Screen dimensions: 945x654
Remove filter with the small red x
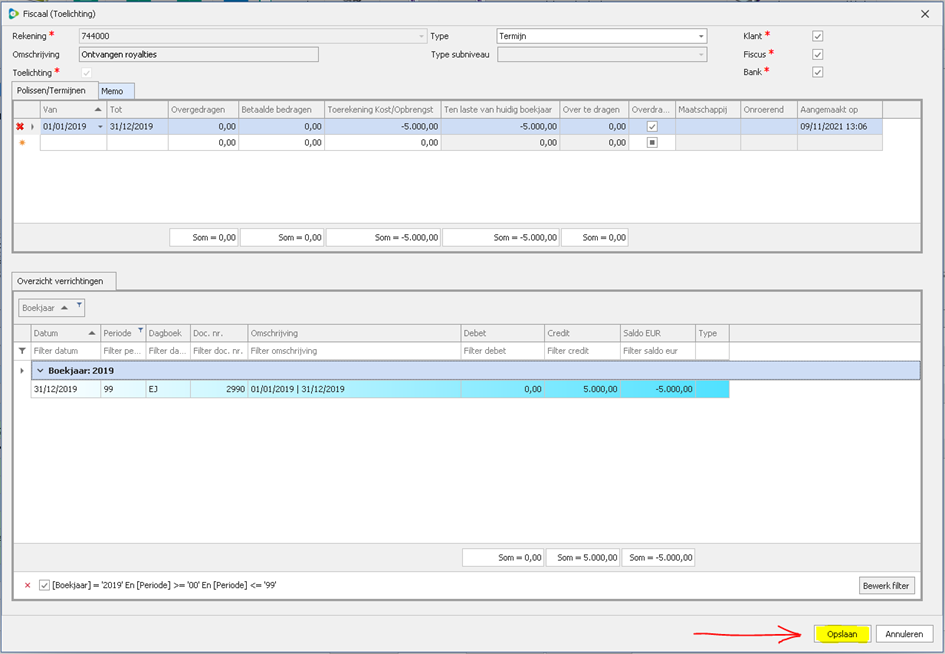coord(27,585)
